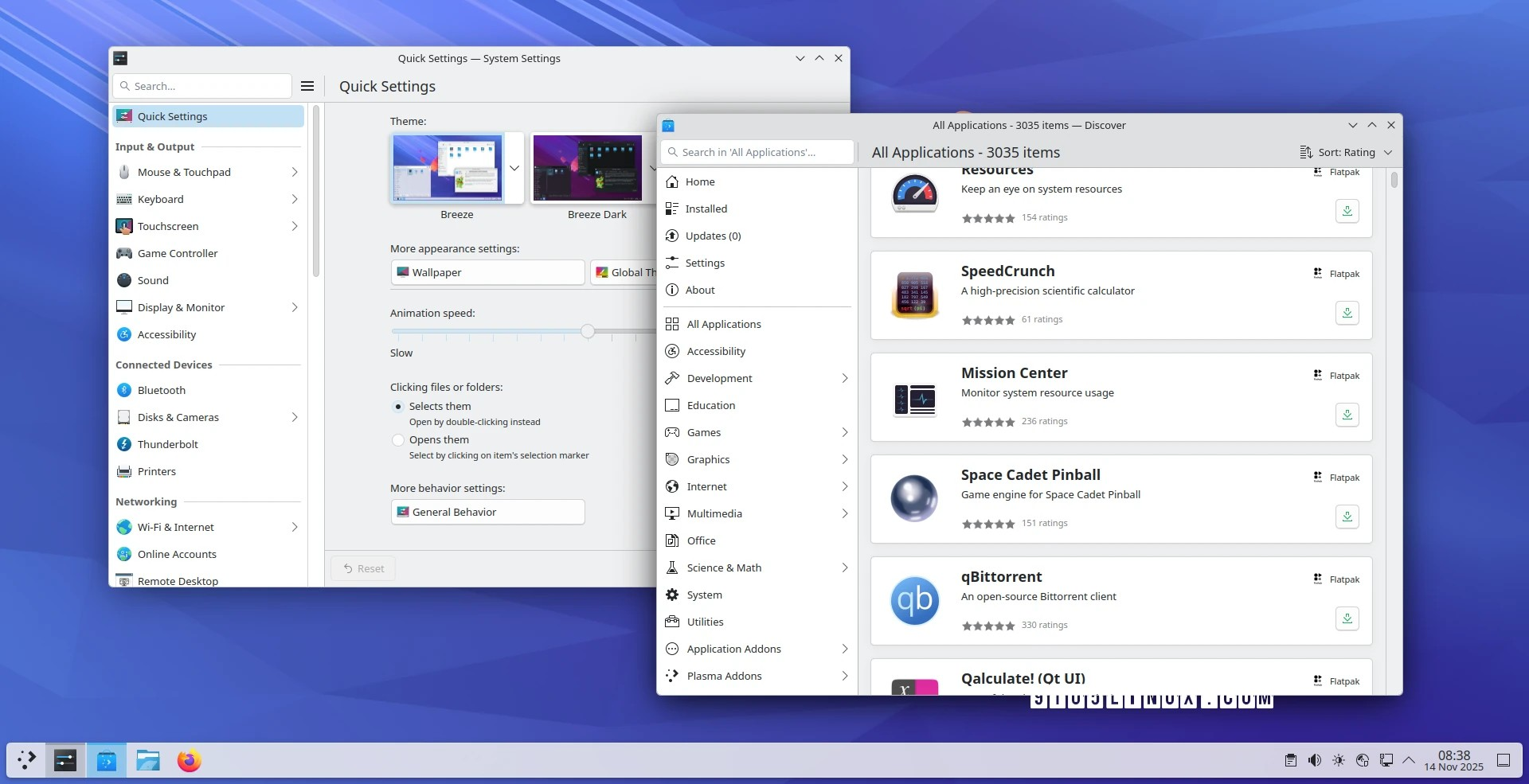The height and width of the screenshot is (784, 1529).
Task: Select the Opens them radio button
Action: point(398,439)
